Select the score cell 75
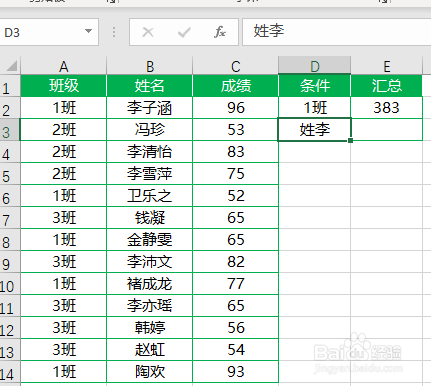This screenshot has width=431, height=386. point(235,174)
